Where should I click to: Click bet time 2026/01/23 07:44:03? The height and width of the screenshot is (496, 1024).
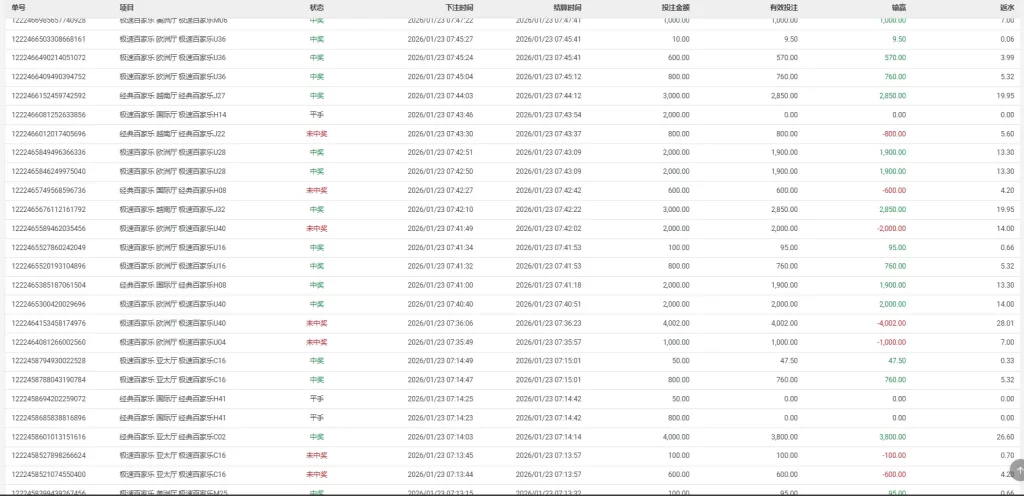441,96
